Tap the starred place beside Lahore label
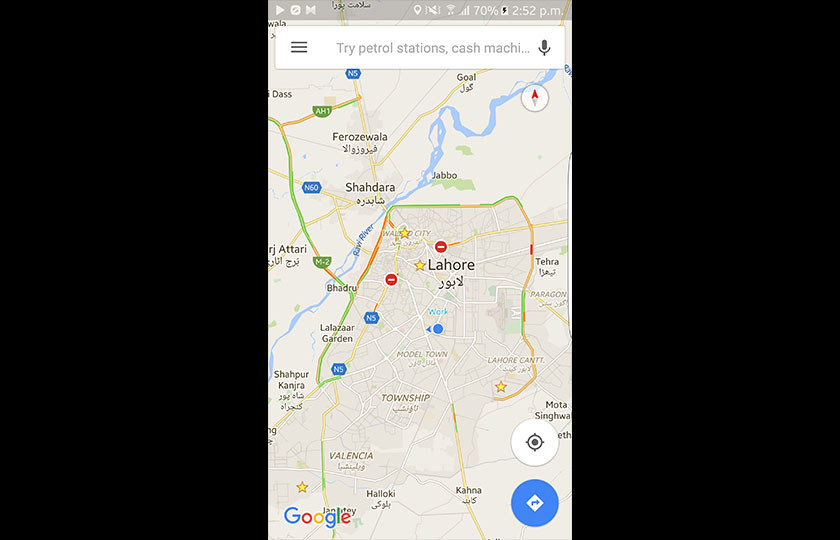 [420, 265]
